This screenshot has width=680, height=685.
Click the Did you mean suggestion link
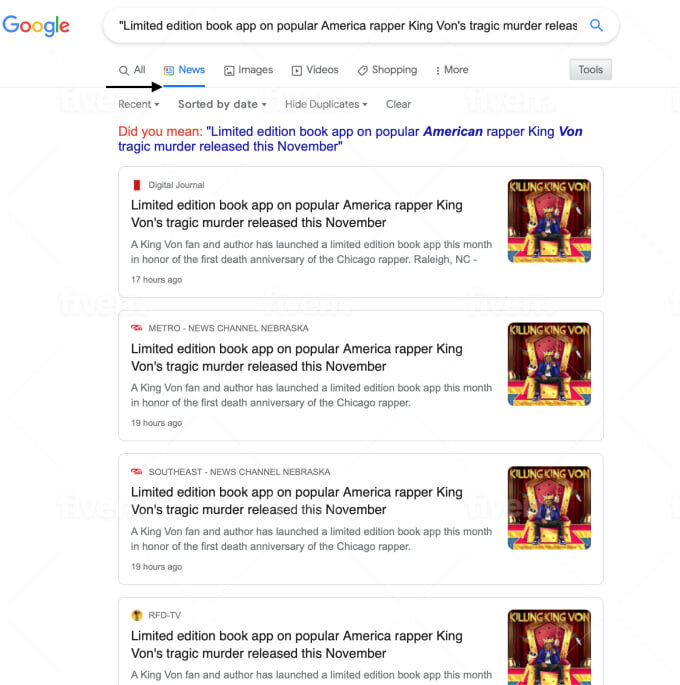[350, 139]
